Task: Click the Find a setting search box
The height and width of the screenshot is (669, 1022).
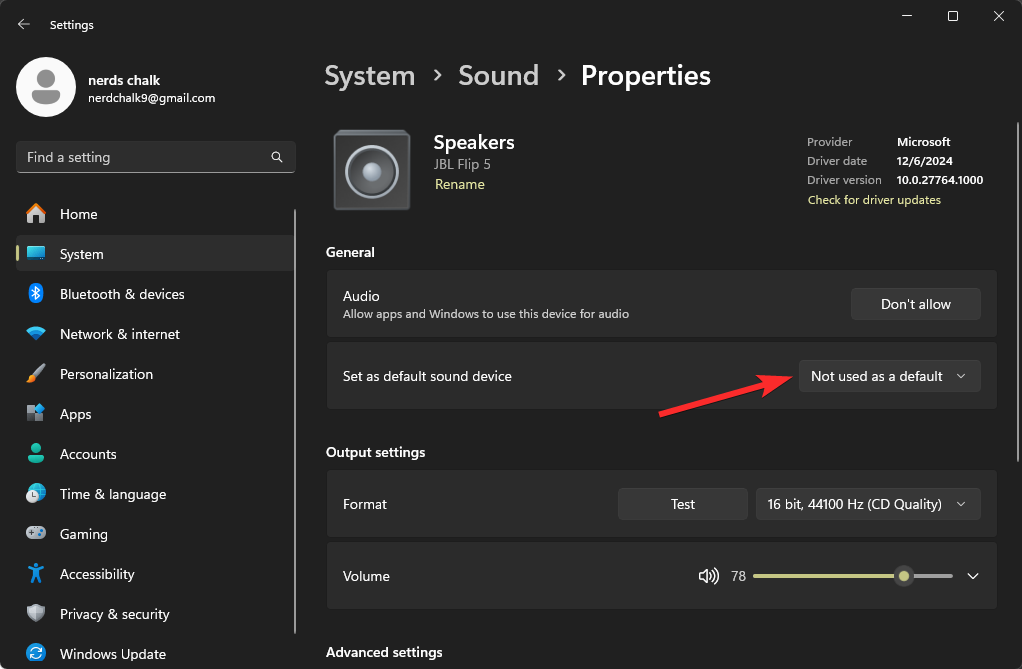Action: coord(155,157)
